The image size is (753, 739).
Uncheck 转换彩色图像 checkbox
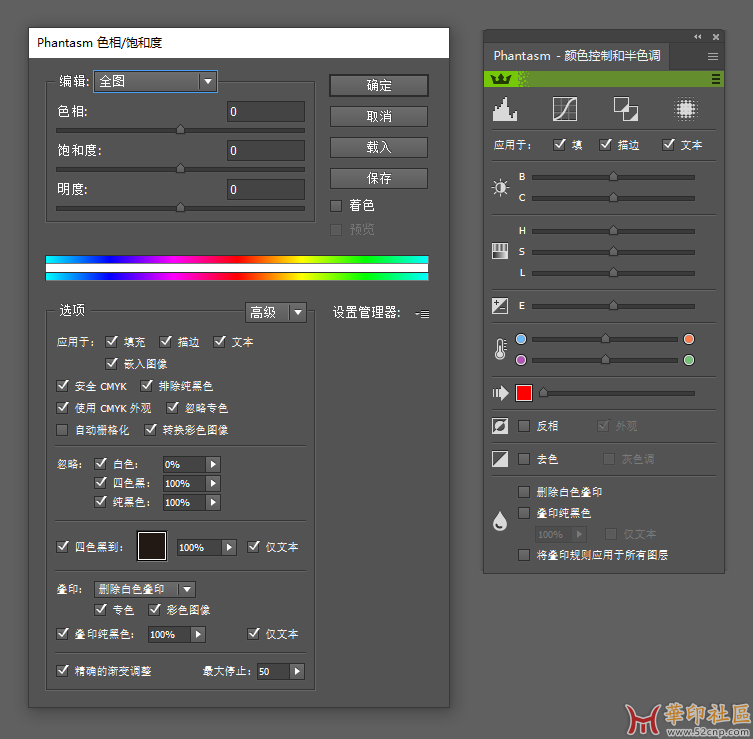pyautogui.click(x=150, y=430)
